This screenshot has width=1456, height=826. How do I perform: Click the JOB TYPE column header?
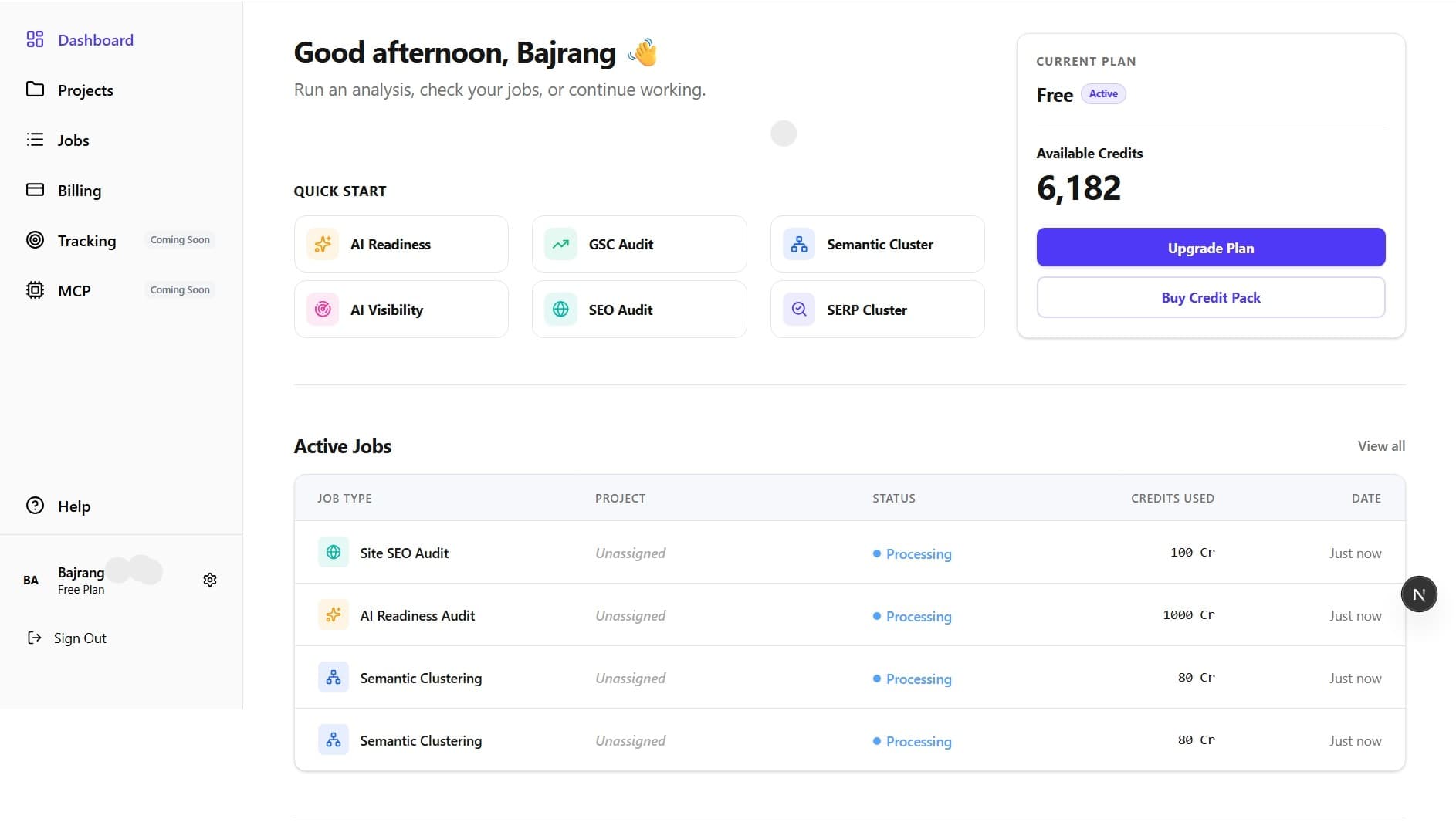click(x=344, y=498)
